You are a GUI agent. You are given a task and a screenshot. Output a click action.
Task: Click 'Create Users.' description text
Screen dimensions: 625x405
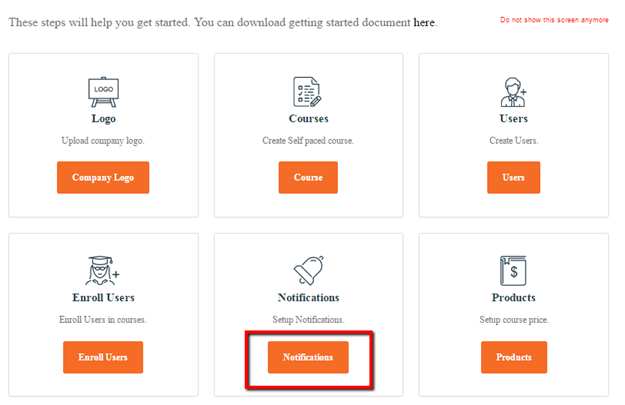tap(514, 141)
